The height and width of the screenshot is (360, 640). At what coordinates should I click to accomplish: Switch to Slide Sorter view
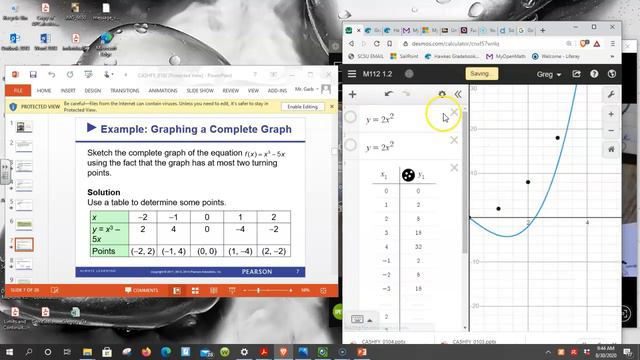195,290
